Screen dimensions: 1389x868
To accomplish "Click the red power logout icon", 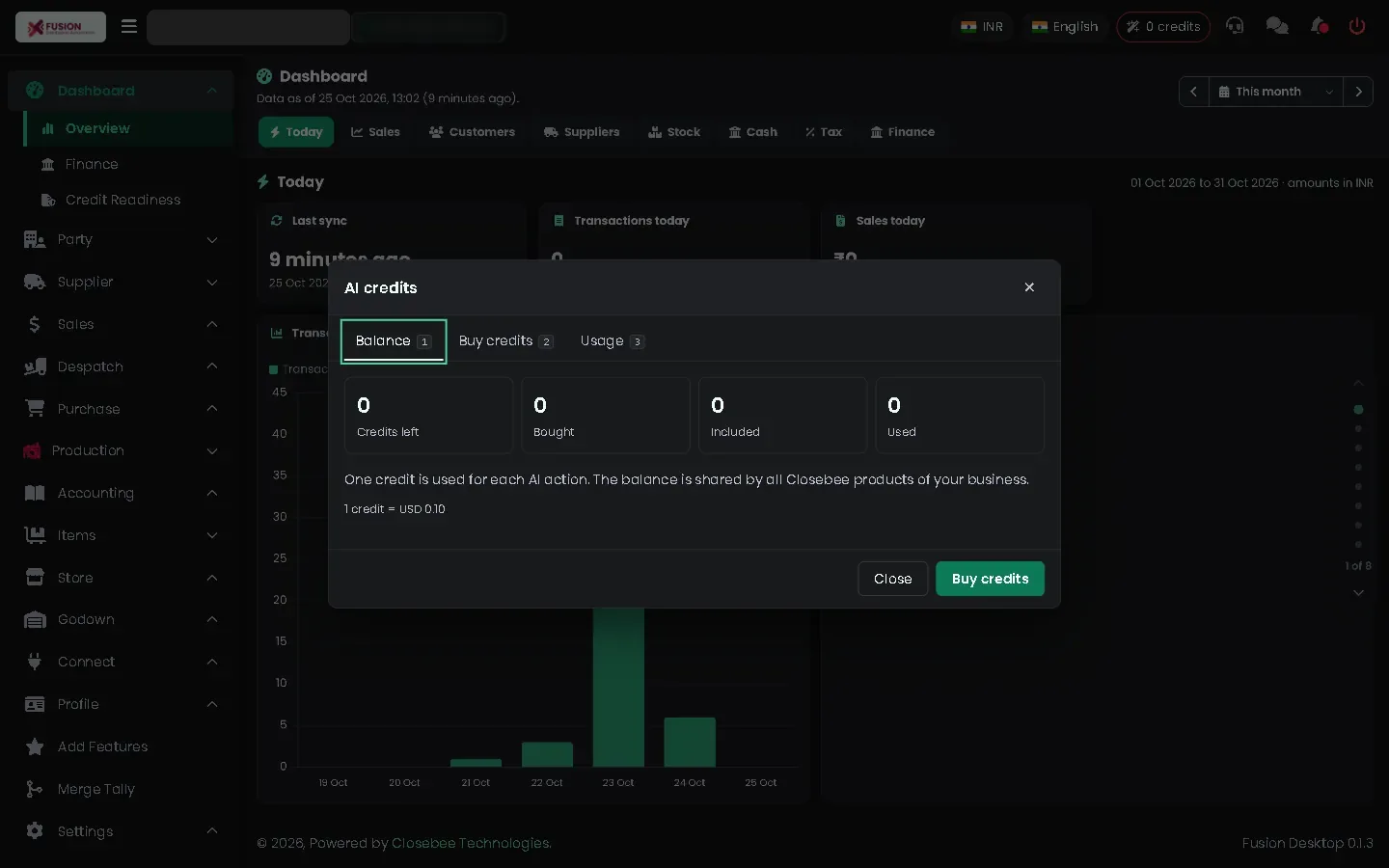I will pos(1357,26).
